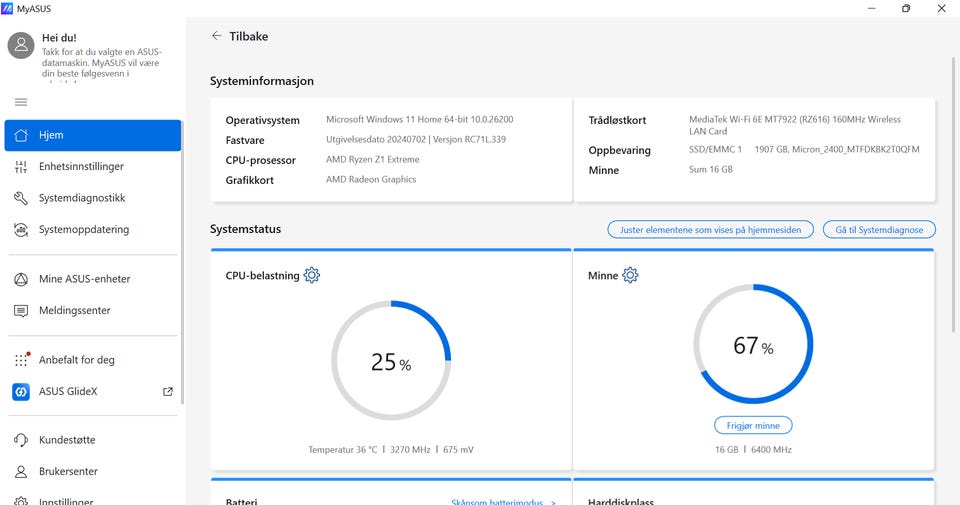Click the sidebar vertical scrollbar

pyautogui.click(x=182, y=262)
